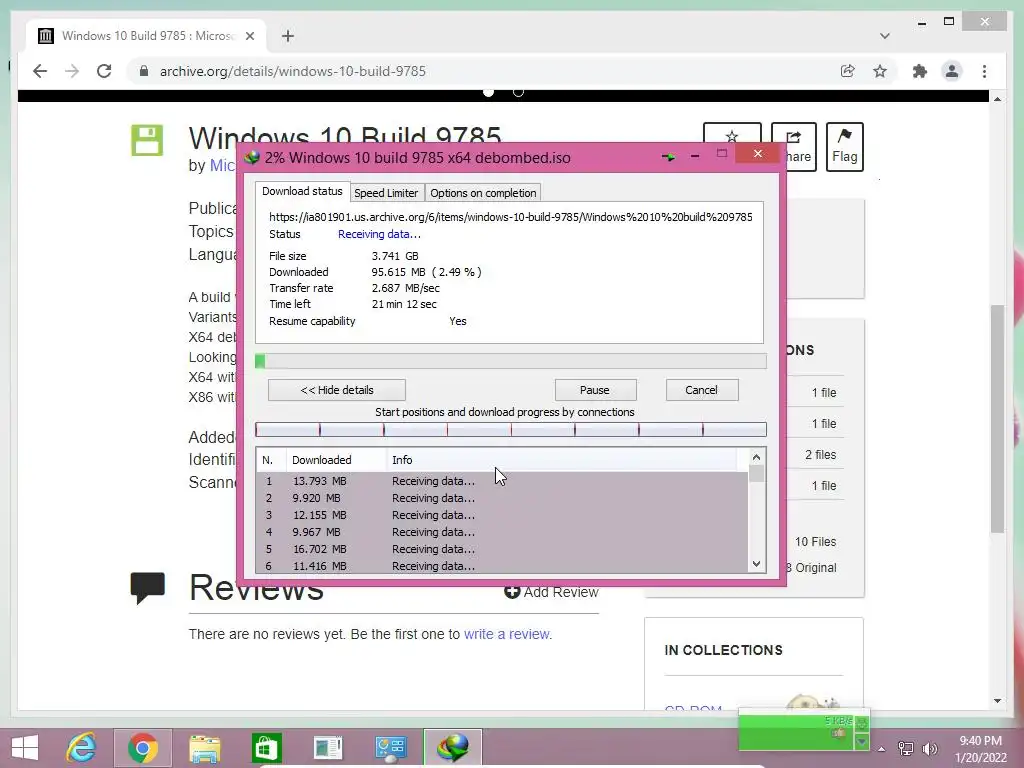Open the Chrome three-dot menu
1024x768 pixels.
984,71
